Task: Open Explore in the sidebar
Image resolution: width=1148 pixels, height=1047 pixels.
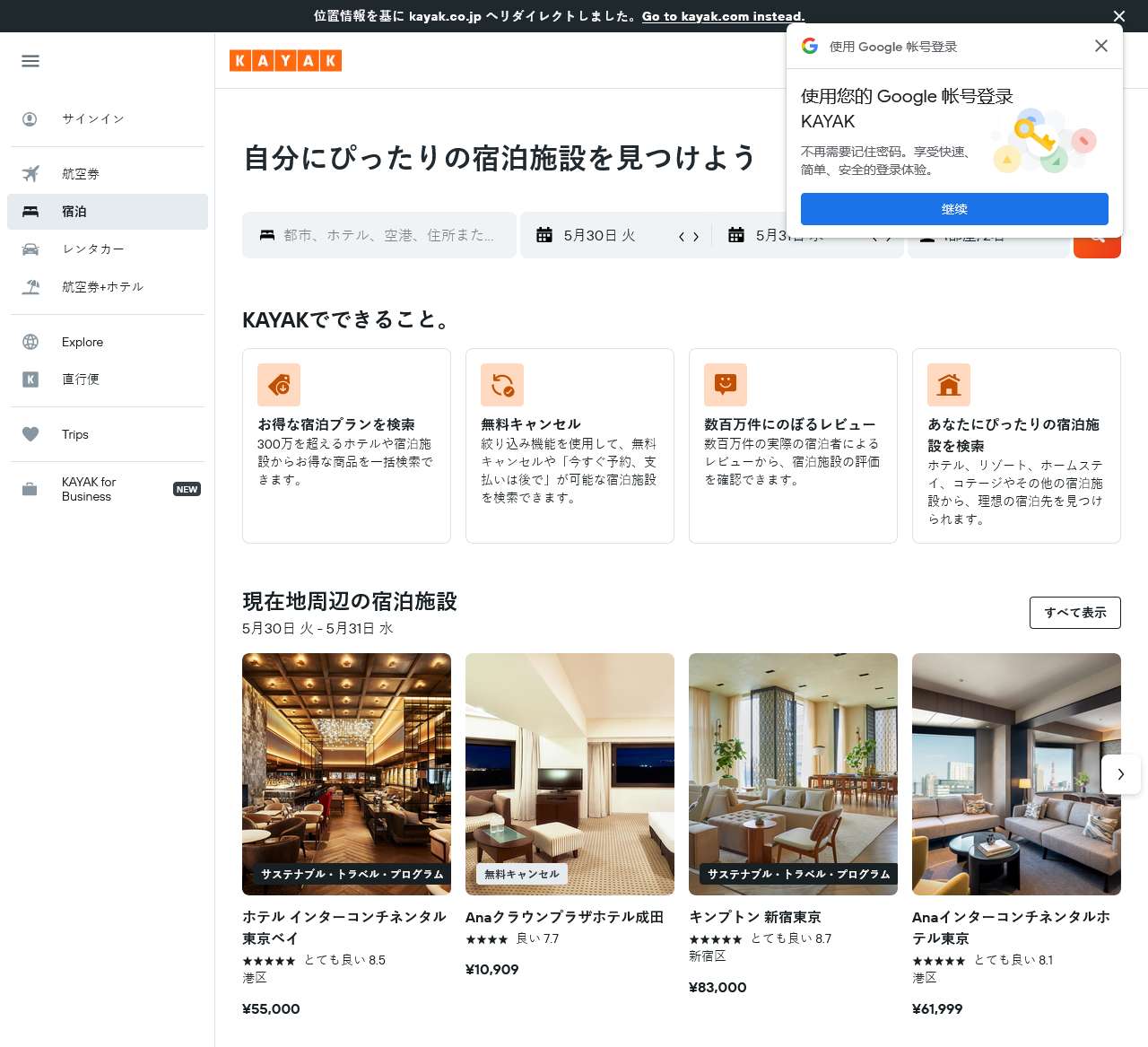Action: click(x=108, y=342)
